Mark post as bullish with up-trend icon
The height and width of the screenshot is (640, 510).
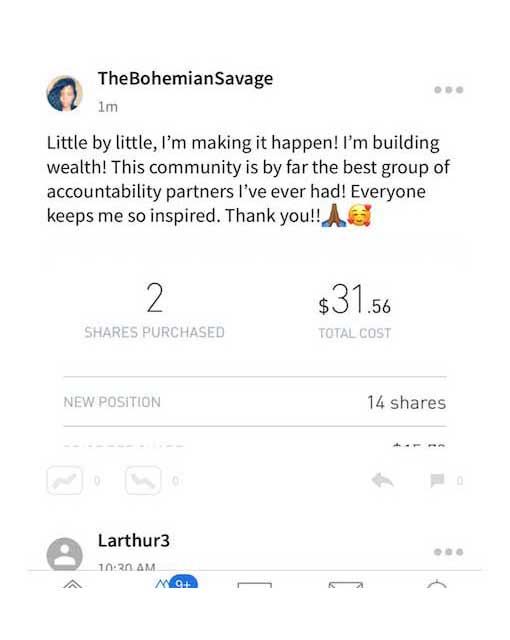point(65,480)
